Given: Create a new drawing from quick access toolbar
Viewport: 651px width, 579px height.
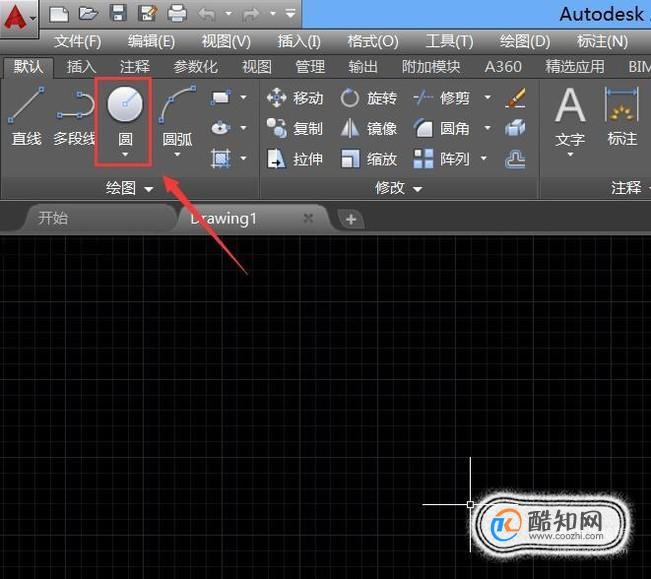Looking at the screenshot, I should click(59, 14).
